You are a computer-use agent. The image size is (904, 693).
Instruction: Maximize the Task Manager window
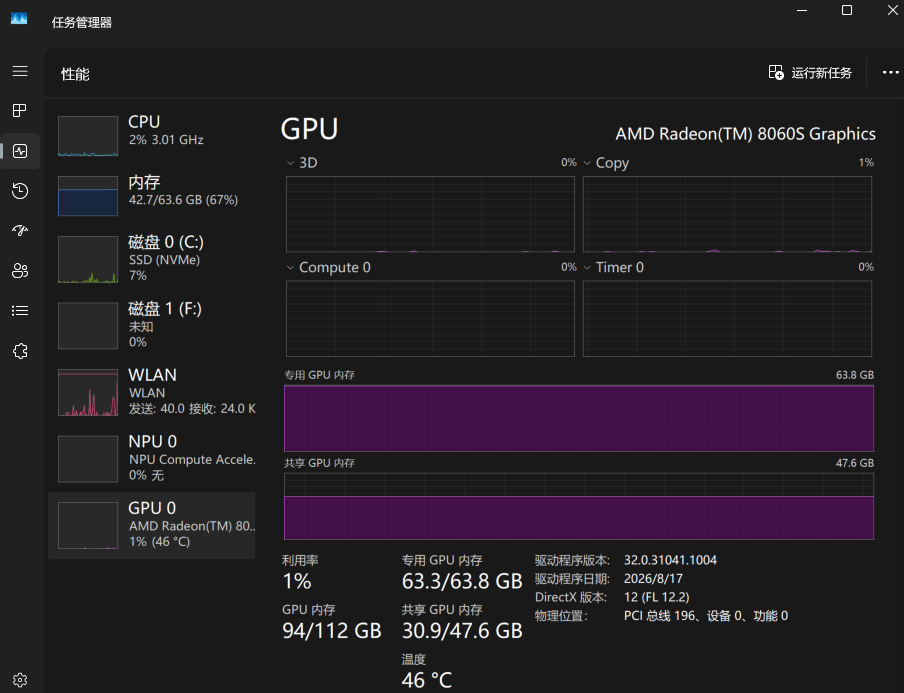pos(847,10)
